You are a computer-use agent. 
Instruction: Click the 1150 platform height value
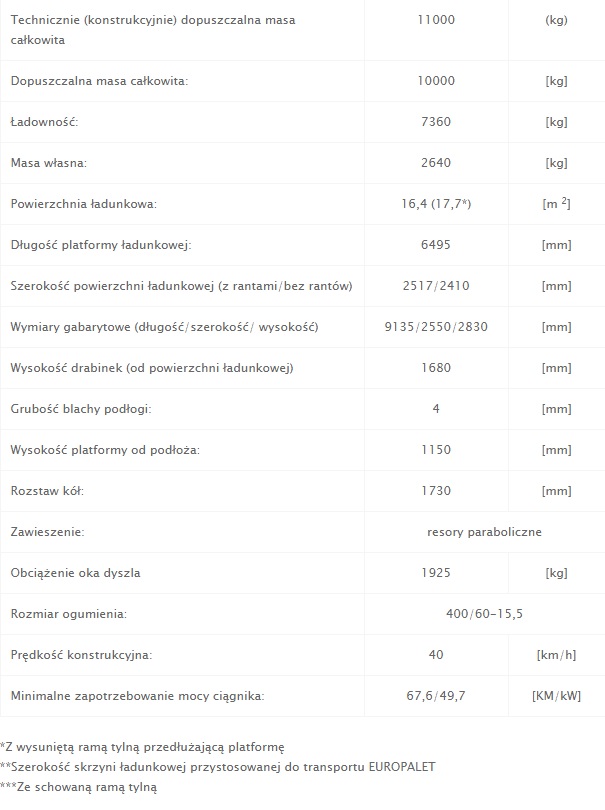436,449
